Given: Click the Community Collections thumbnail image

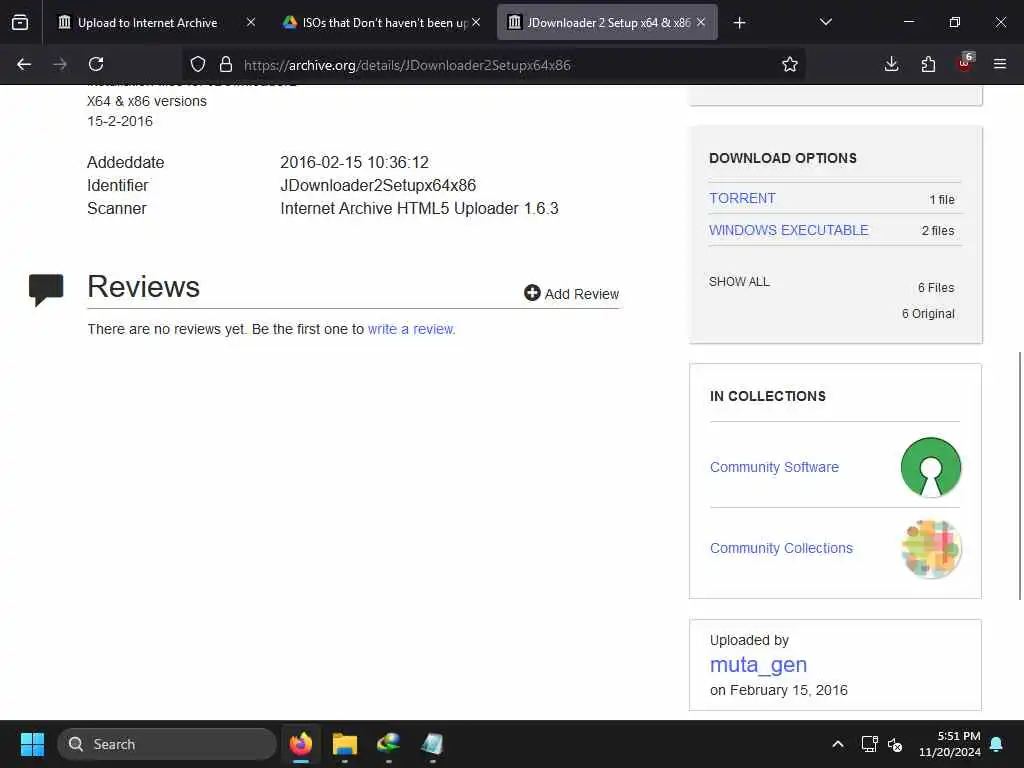Looking at the screenshot, I should [931, 549].
